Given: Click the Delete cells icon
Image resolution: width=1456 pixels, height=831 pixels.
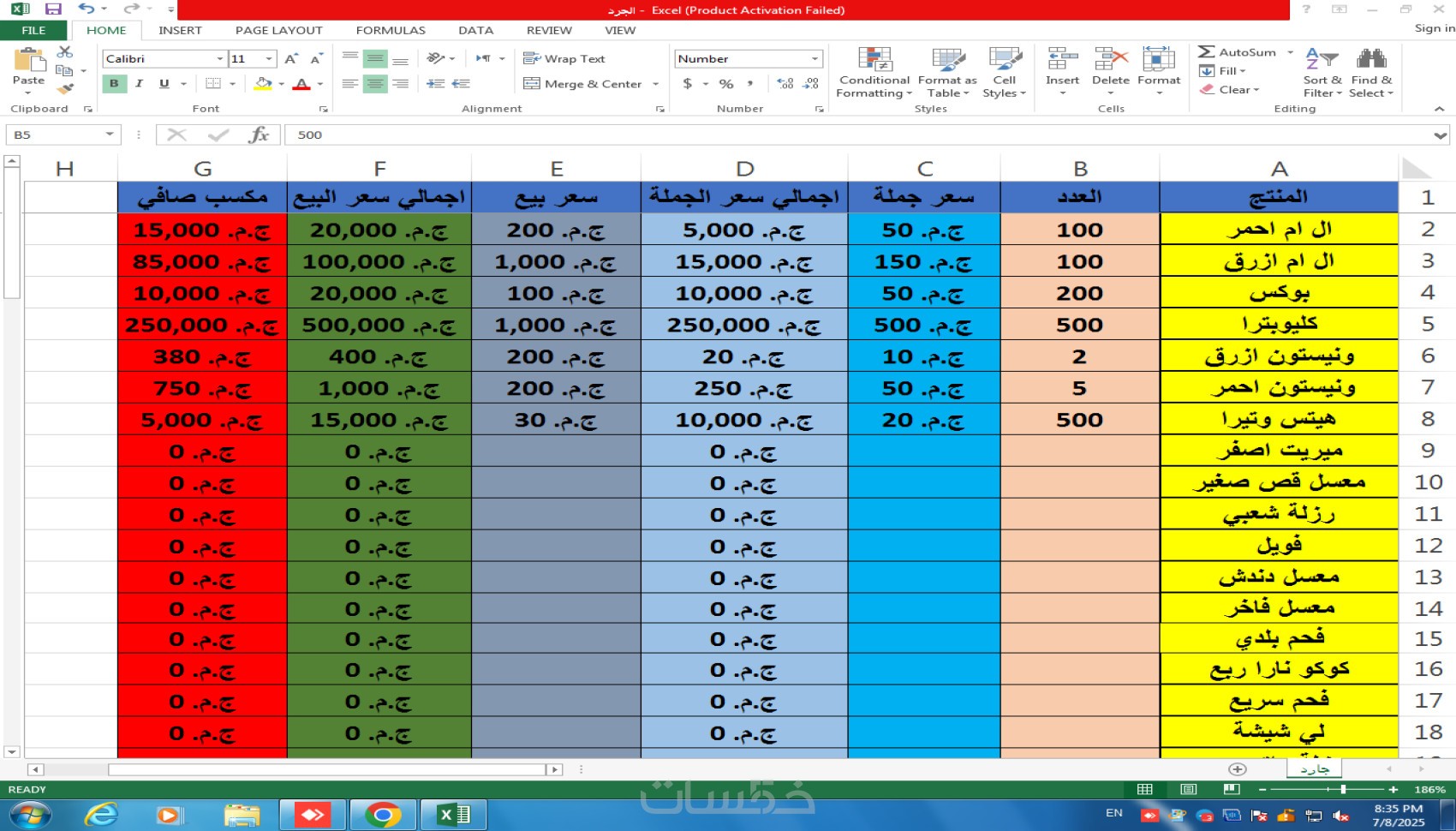Looking at the screenshot, I should (1111, 60).
